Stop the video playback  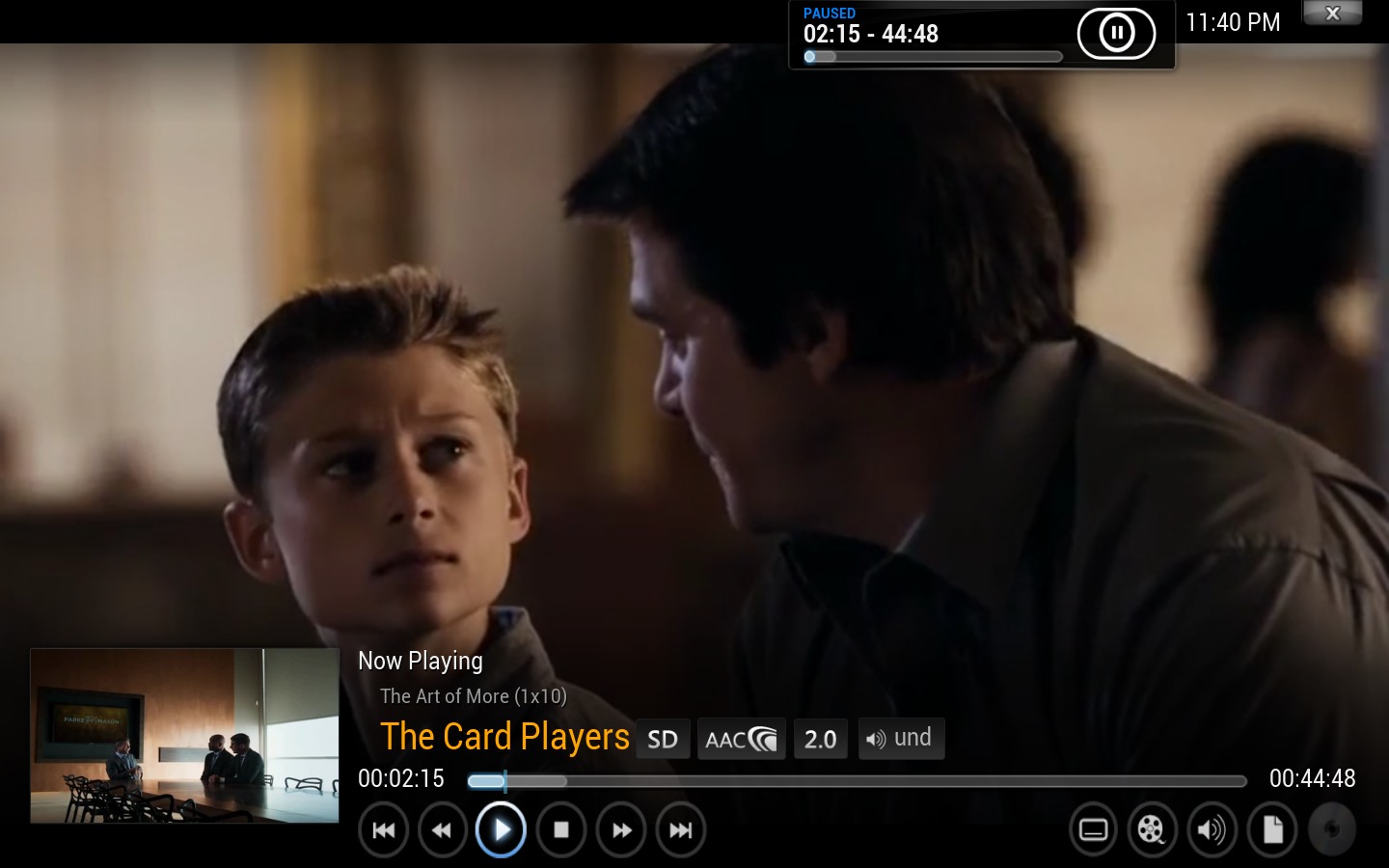(x=560, y=829)
